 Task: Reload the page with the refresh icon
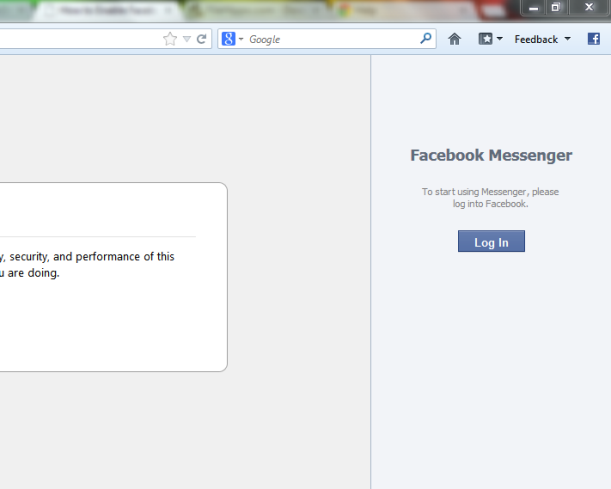[201, 39]
